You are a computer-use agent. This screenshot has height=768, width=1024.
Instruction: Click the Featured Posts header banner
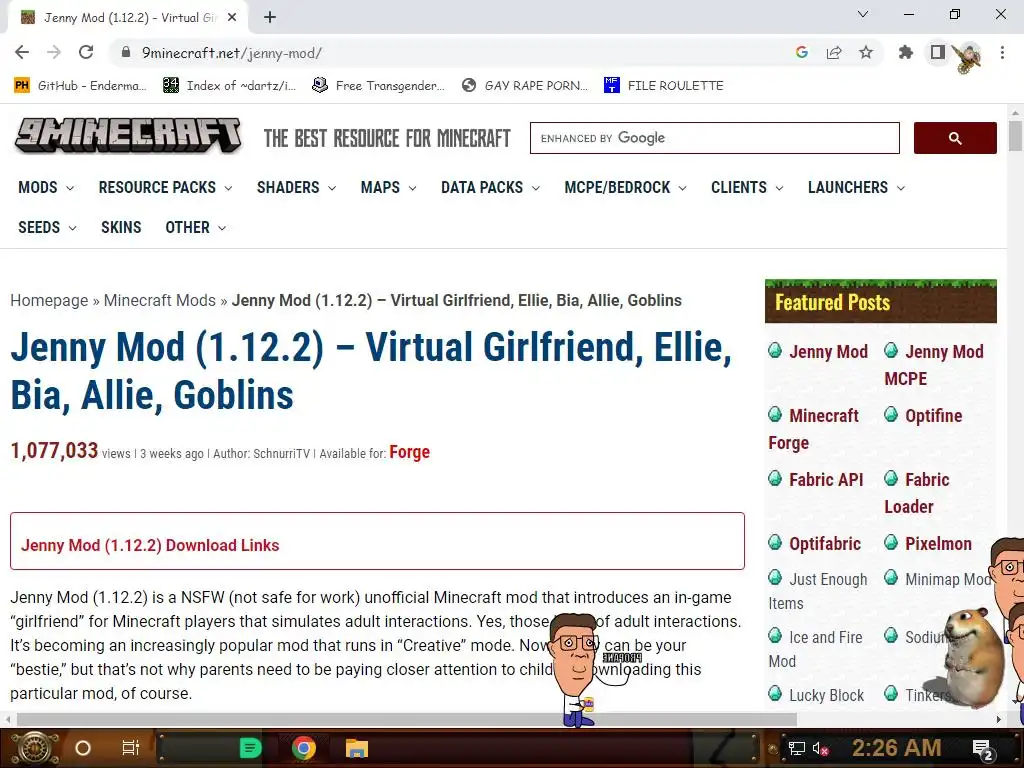coord(880,301)
